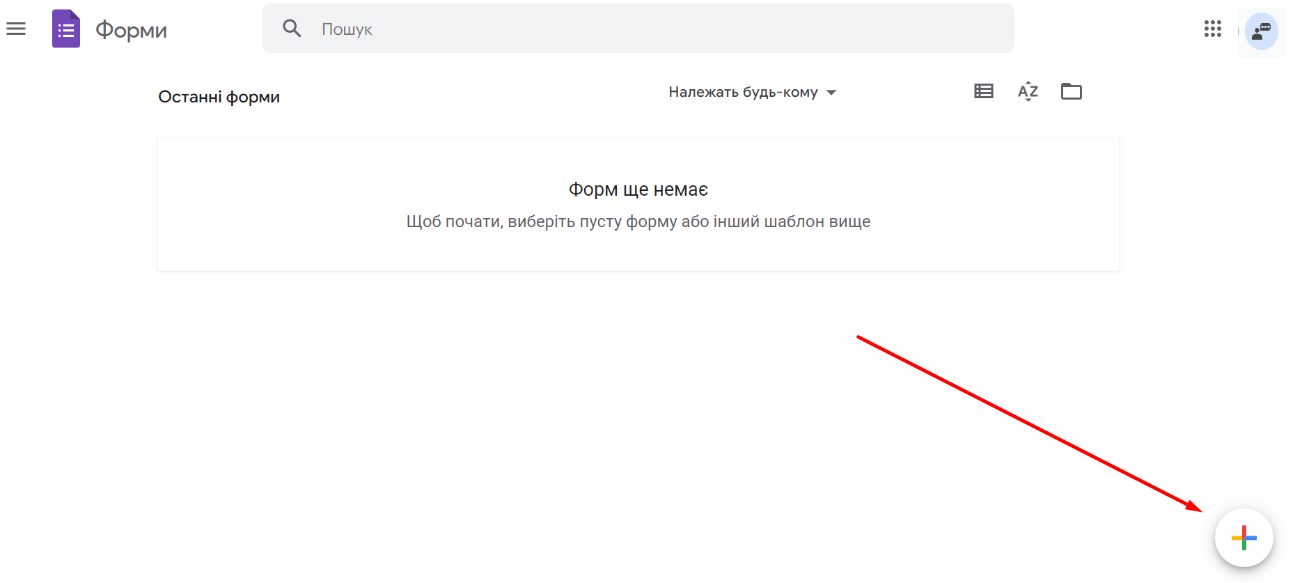
Task: Open the main hamburger menu
Action: coord(16,29)
